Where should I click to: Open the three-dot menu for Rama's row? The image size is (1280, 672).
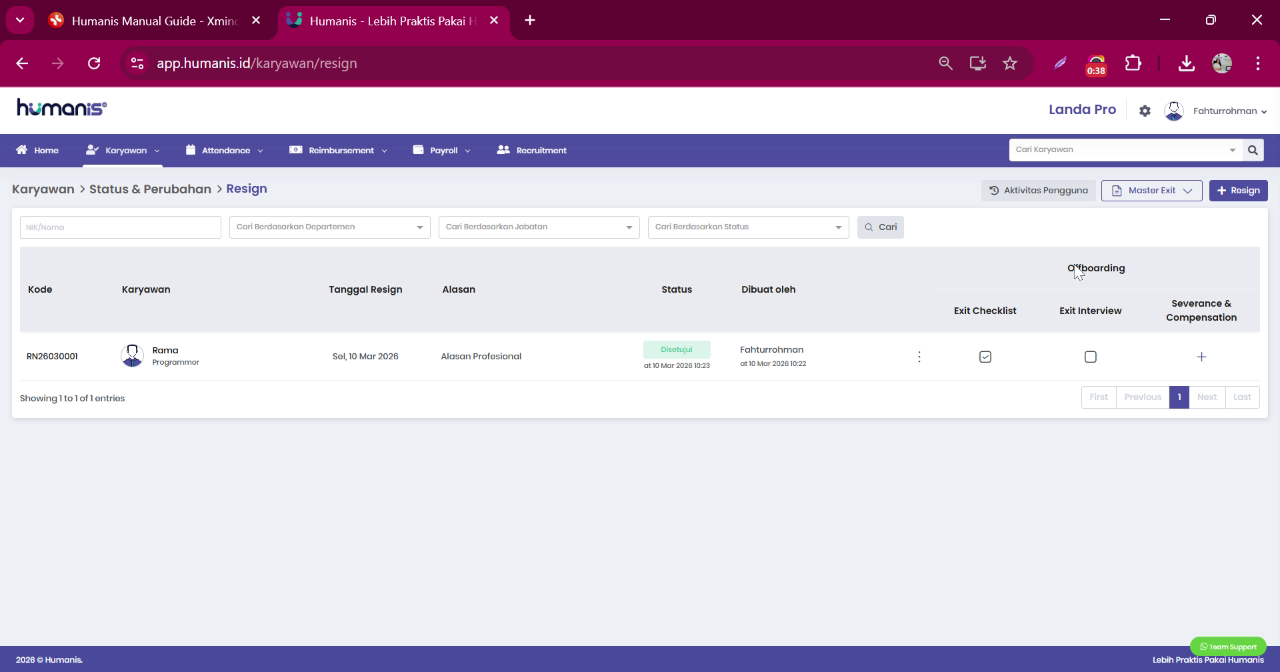[x=919, y=357]
